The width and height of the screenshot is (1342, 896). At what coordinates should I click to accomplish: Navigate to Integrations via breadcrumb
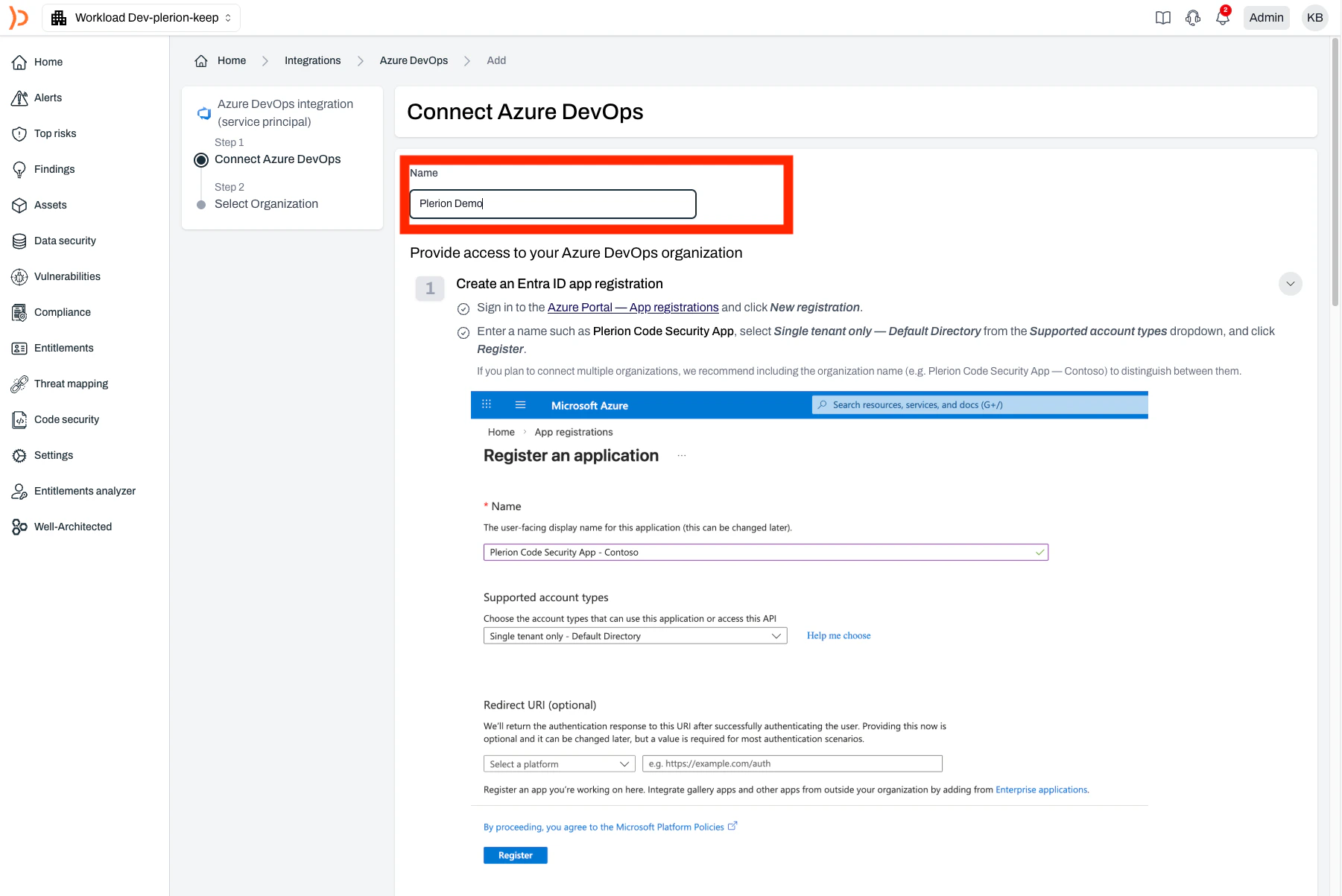click(312, 60)
